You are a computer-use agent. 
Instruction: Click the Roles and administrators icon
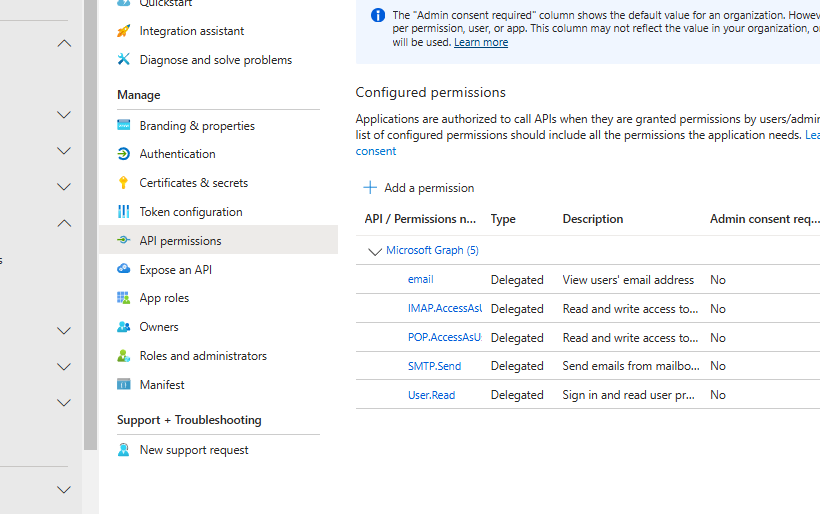tap(123, 356)
